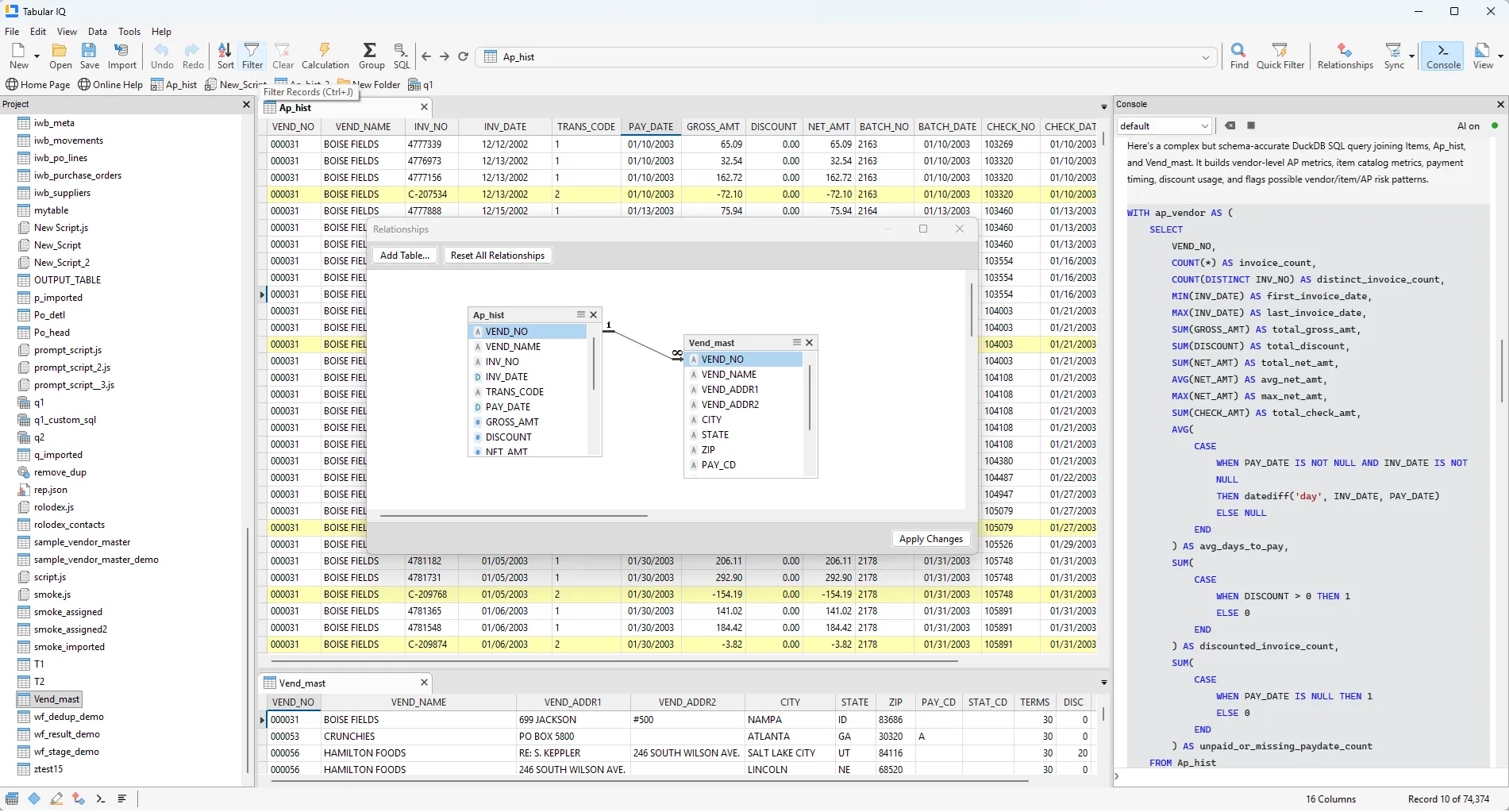Click Reset All Relationships button

(x=498, y=256)
